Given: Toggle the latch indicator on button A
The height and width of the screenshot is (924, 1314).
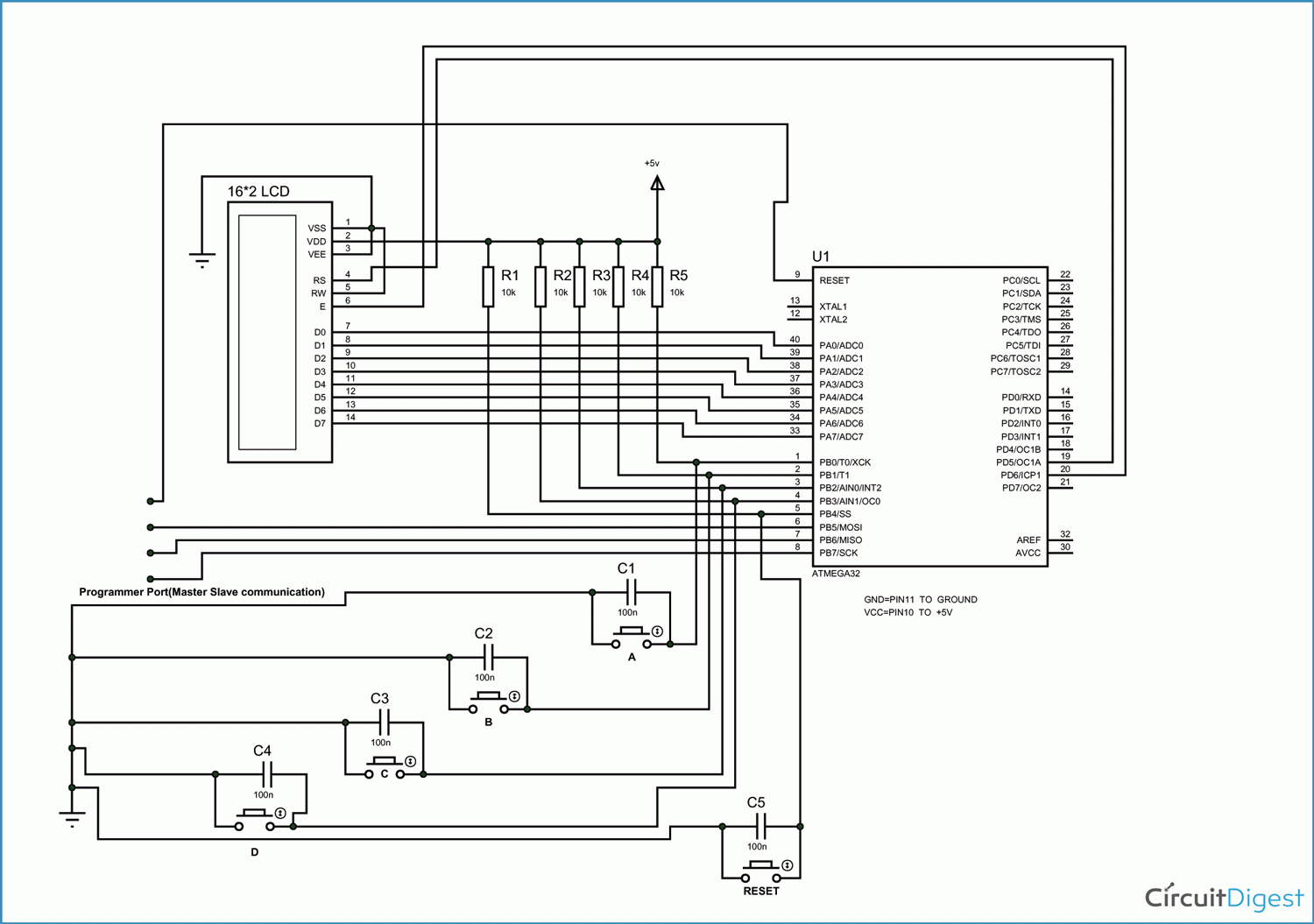Looking at the screenshot, I should coord(657,631).
